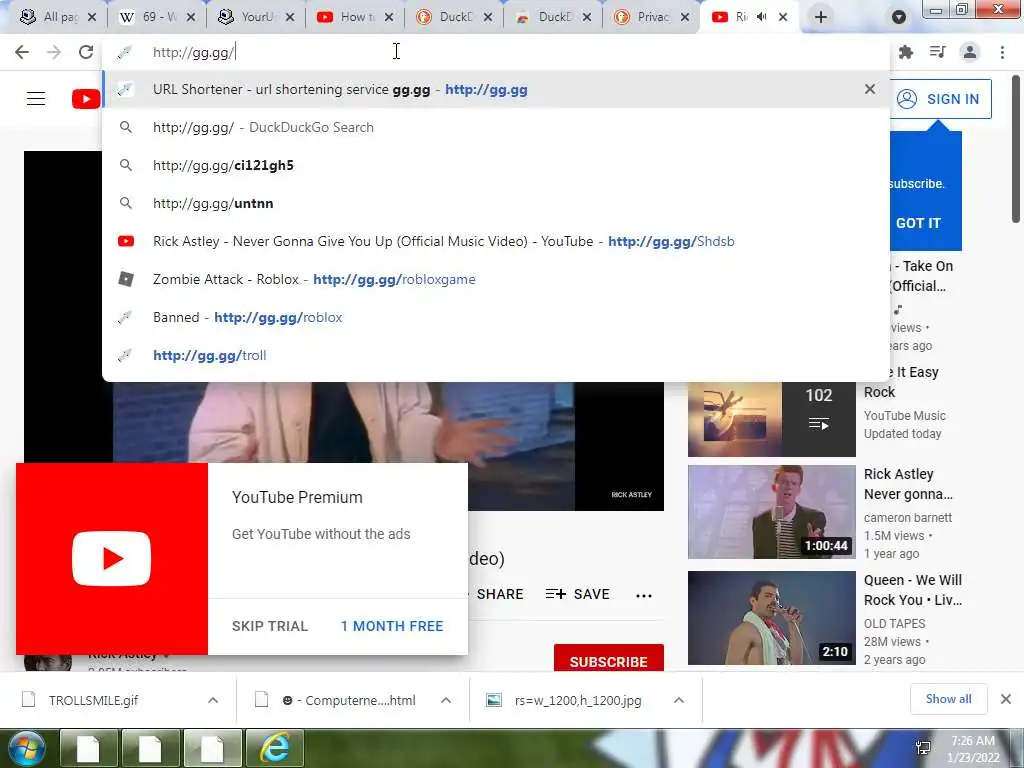Open the media control queue icon
The width and height of the screenshot is (1024, 768).
938,52
